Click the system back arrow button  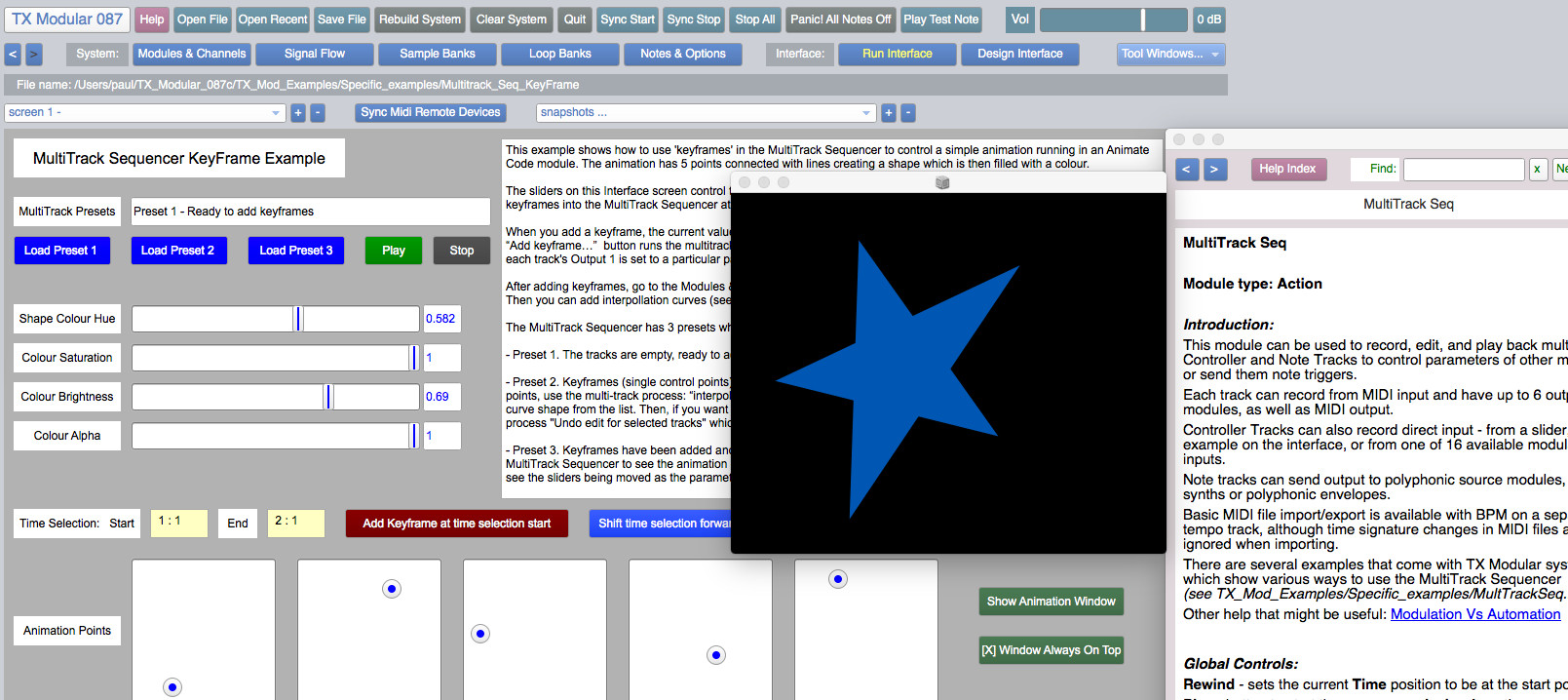[13, 55]
